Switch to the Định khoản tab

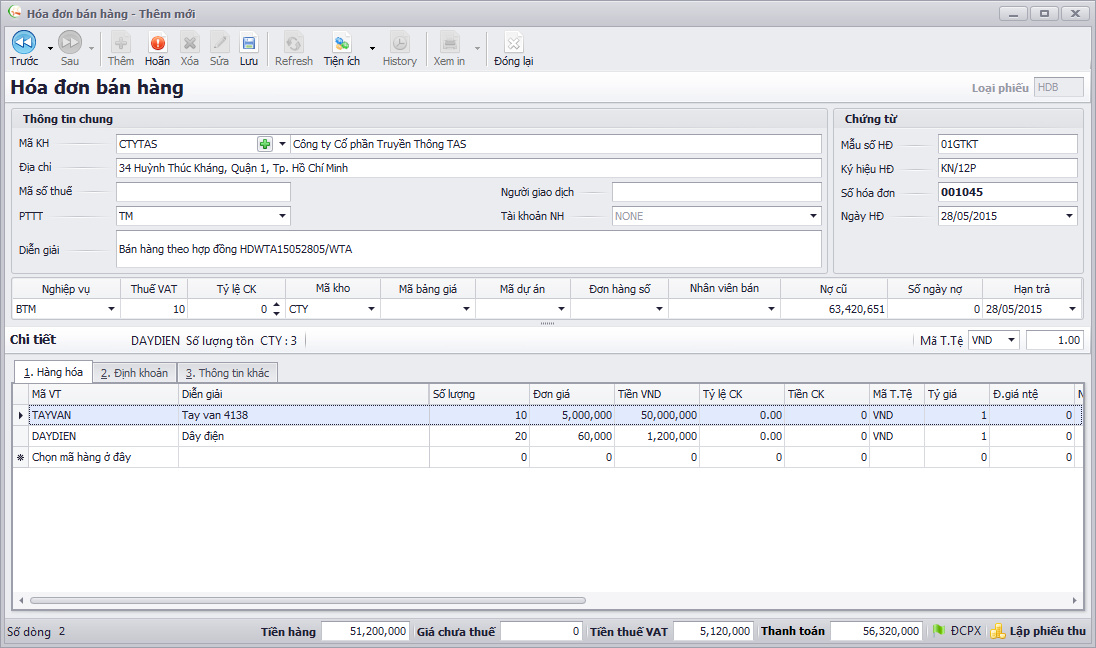coord(134,373)
